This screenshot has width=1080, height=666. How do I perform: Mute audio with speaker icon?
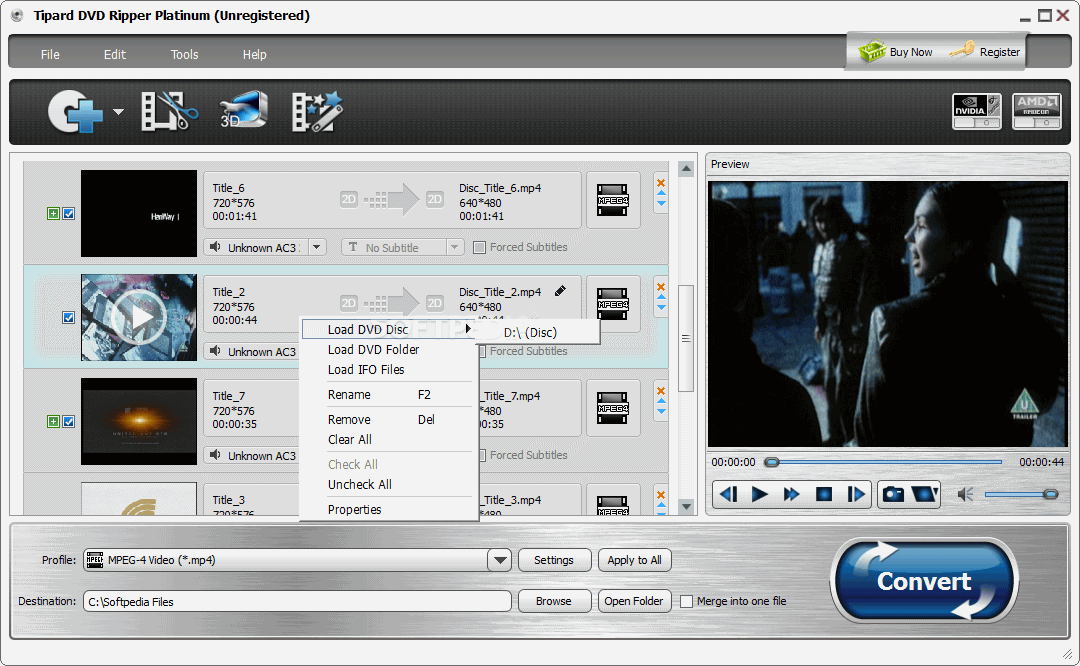966,494
